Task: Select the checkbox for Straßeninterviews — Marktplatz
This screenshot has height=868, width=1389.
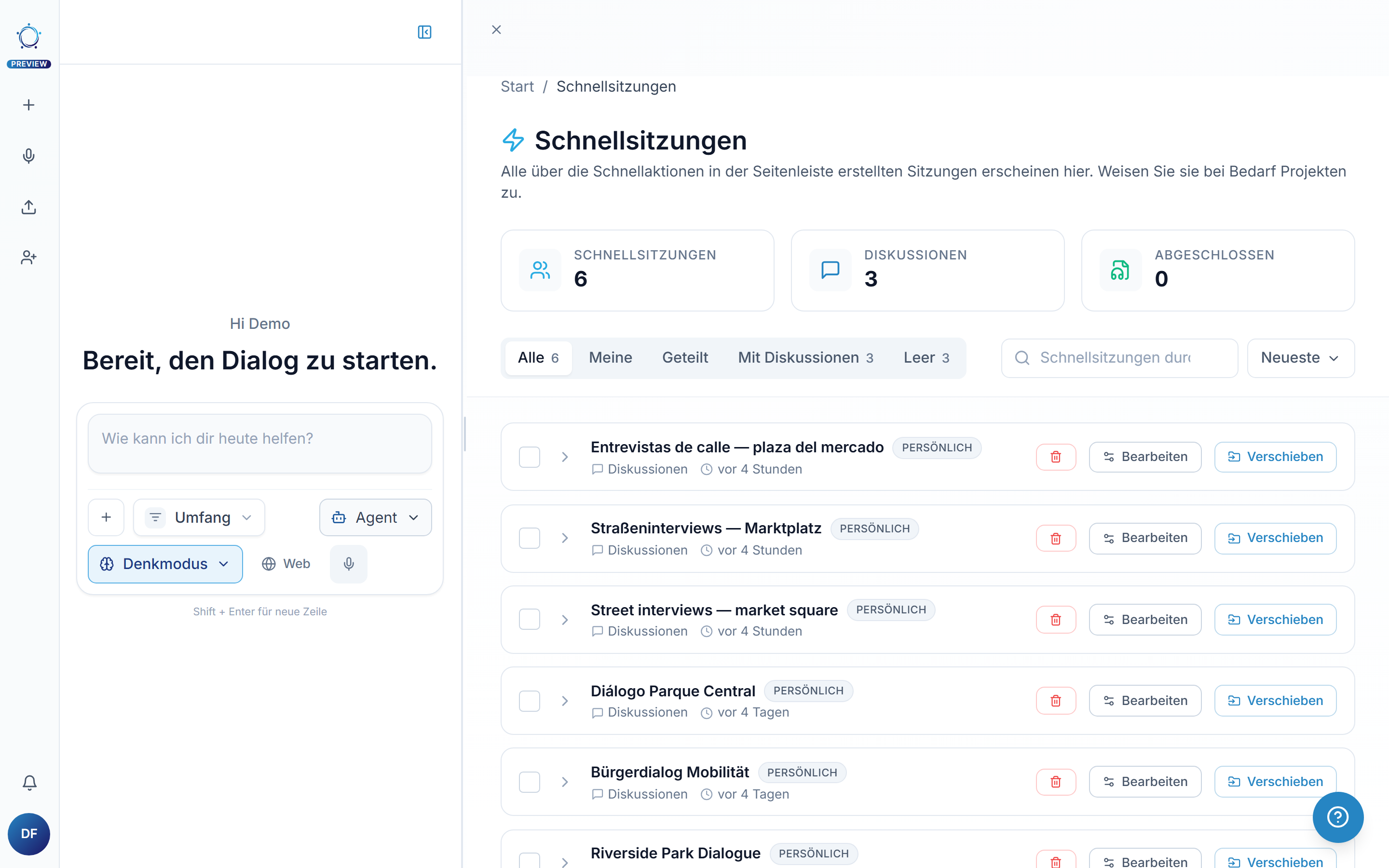Action: coord(529,538)
